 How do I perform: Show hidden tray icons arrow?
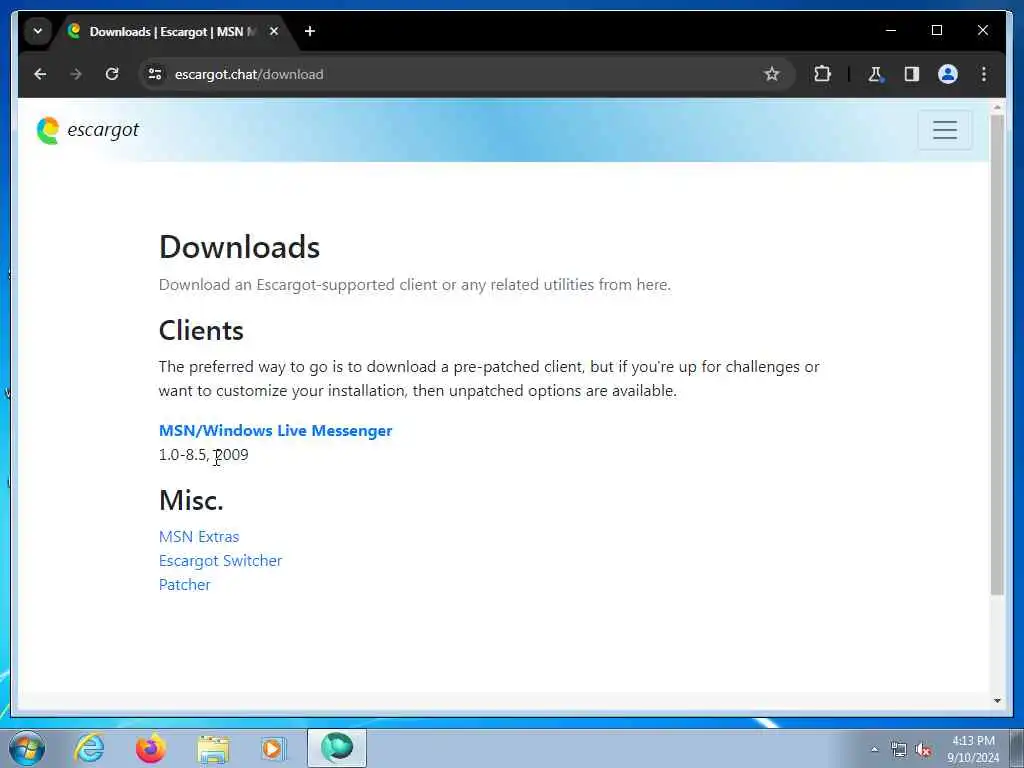pos(874,750)
